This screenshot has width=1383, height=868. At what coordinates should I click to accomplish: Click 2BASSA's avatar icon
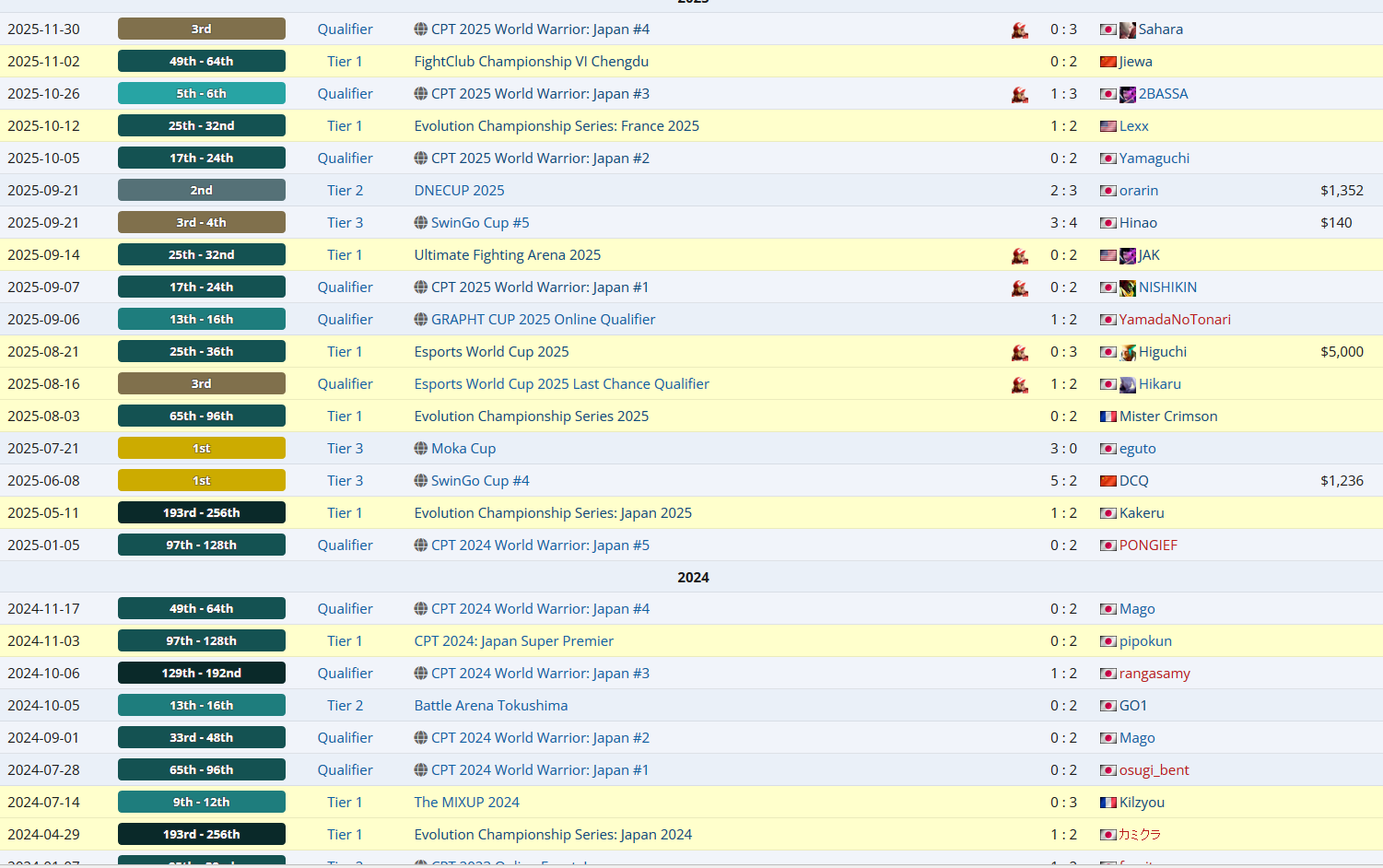[x=1128, y=94]
